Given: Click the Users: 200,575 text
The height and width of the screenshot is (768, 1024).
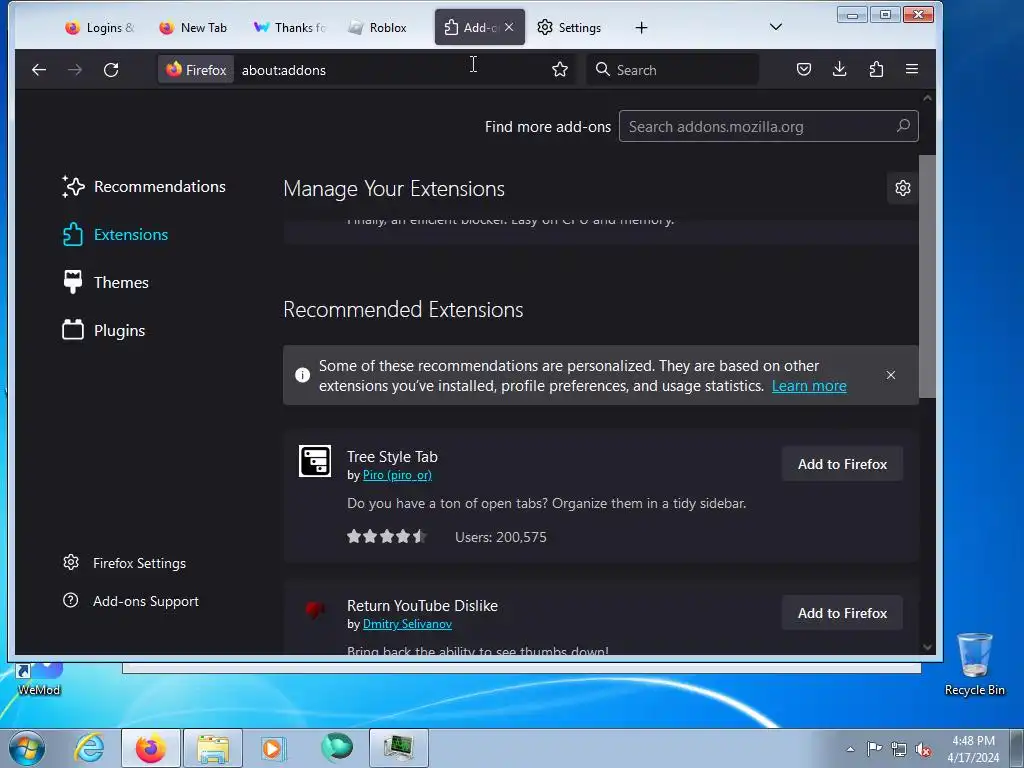Looking at the screenshot, I should (500, 537).
